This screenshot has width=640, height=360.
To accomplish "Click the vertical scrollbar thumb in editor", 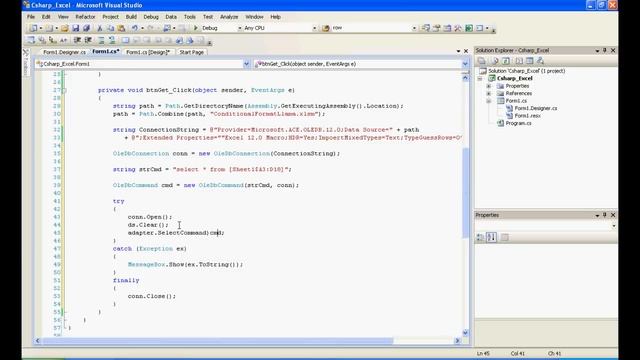I will pos(465,193).
